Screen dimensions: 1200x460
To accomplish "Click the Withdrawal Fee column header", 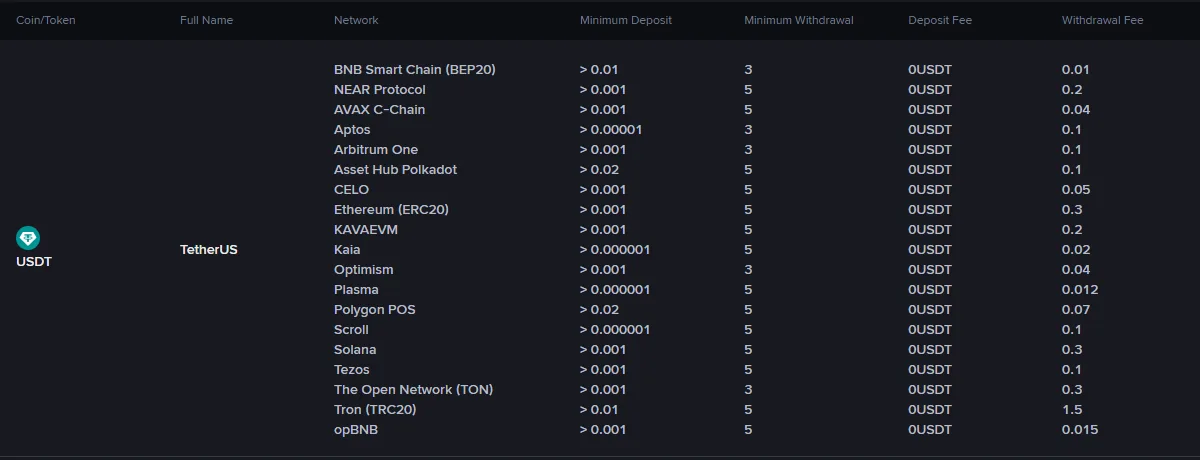I will click(1103, 20).
